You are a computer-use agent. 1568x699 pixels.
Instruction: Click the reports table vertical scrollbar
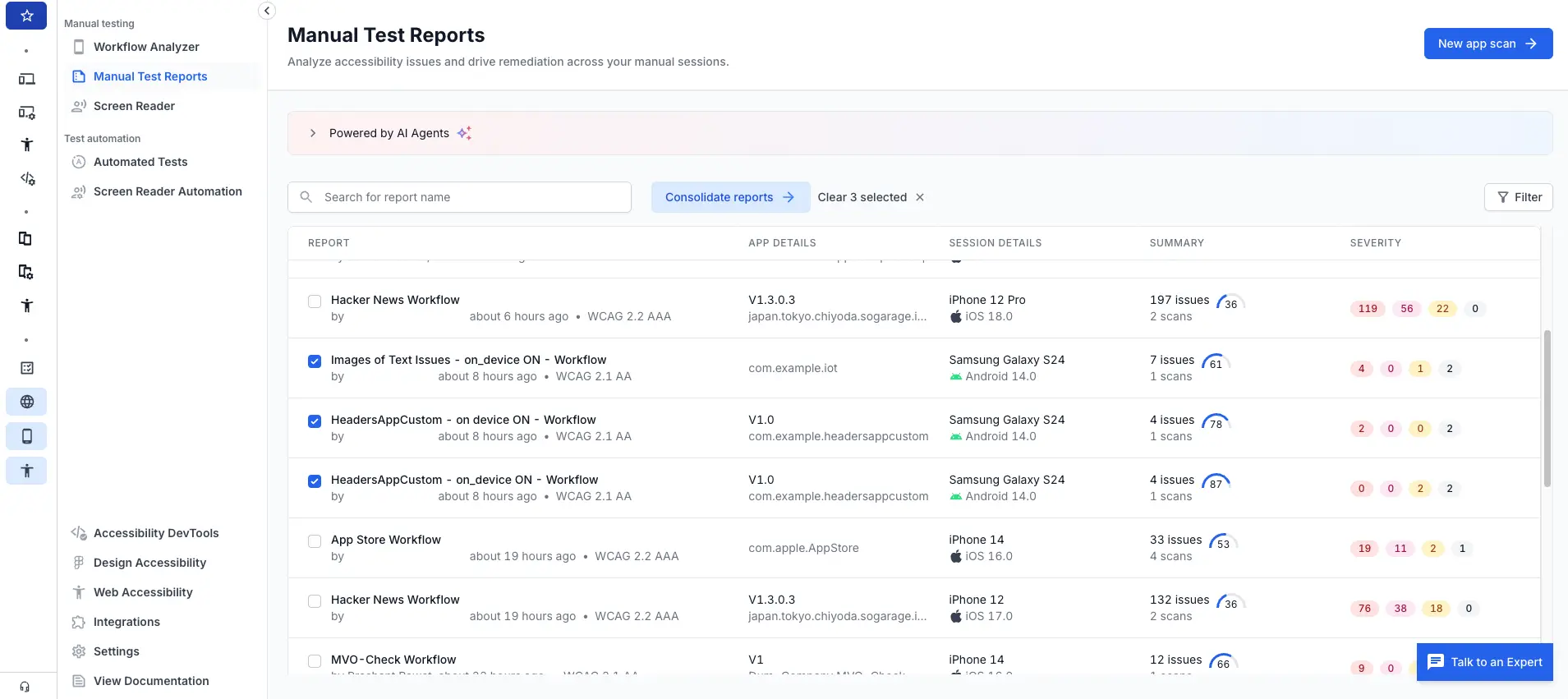click(1547, 408)
